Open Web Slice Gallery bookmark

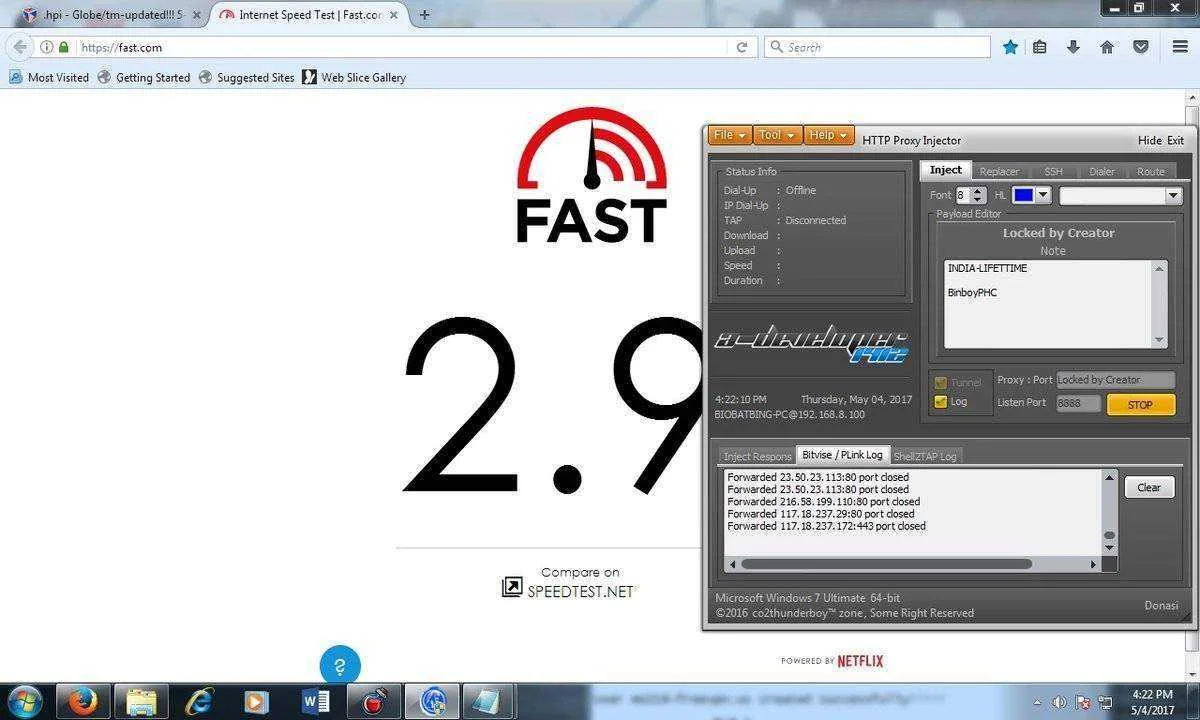[x=354, y=77]
